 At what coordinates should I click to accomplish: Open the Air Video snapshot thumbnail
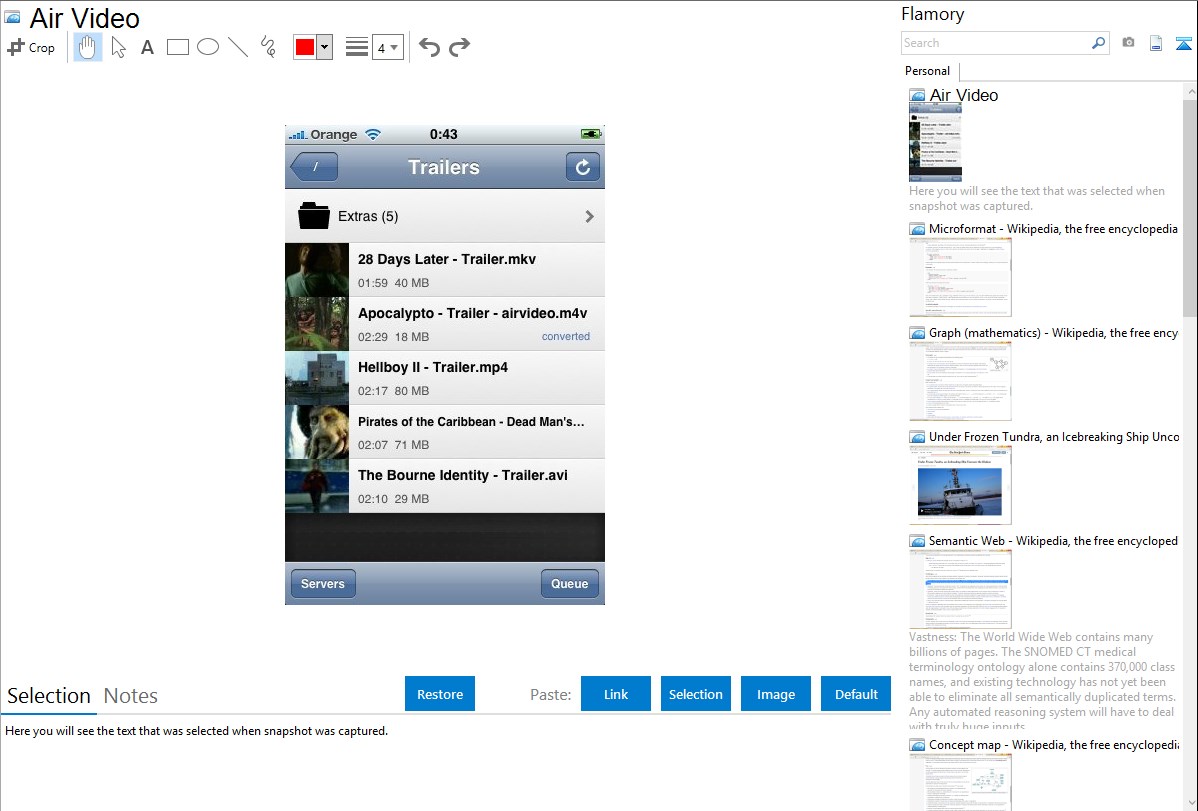click(935, 142)
